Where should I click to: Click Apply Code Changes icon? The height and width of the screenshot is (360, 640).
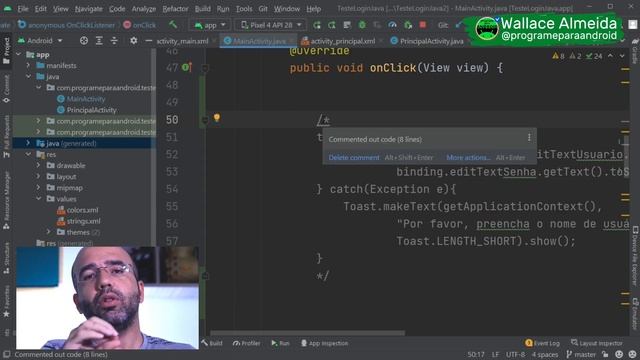[347, 25]
